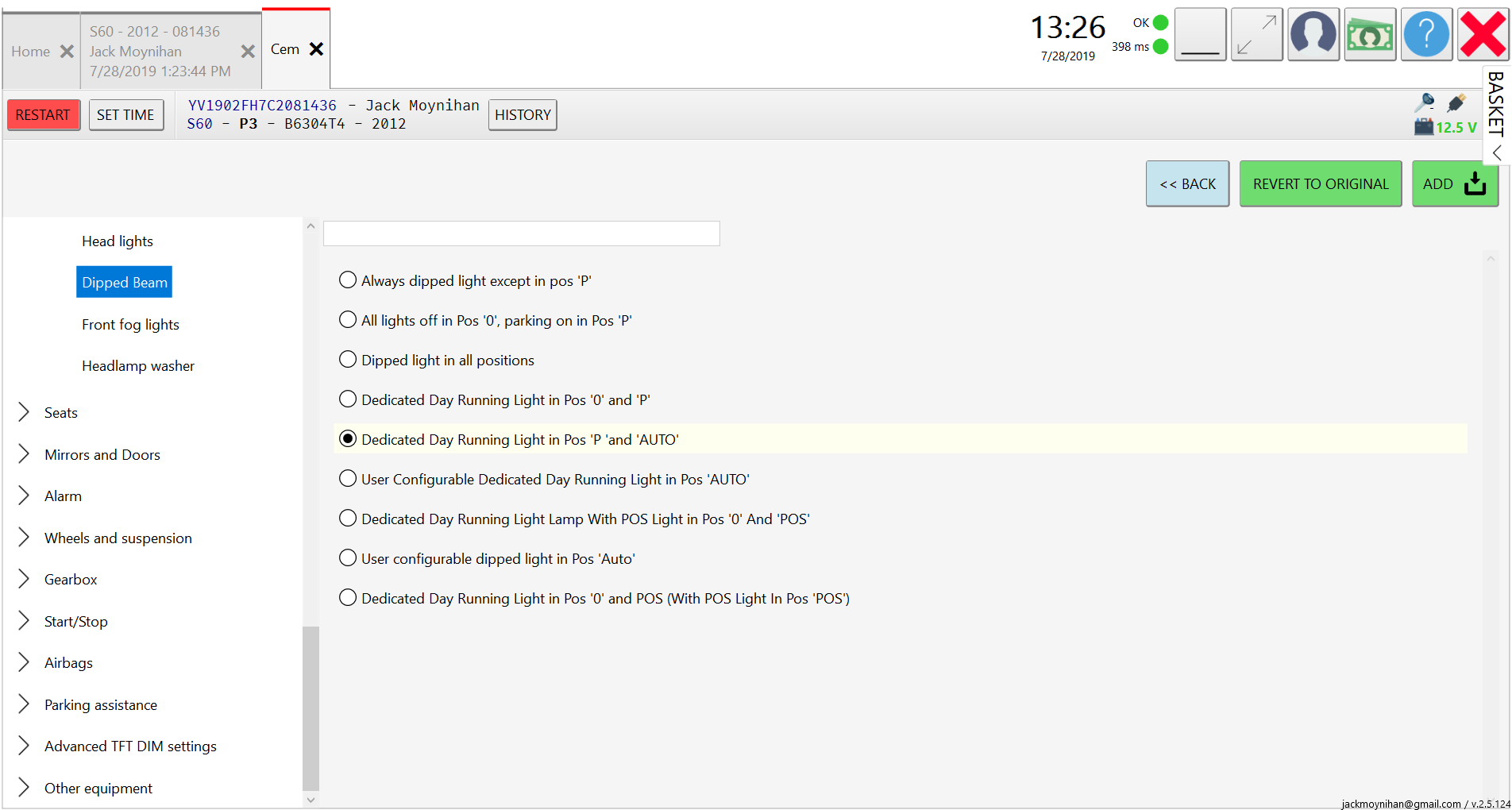Click the SET TIME button
This screenshot has height=810, width=1512.
(126, 115)
